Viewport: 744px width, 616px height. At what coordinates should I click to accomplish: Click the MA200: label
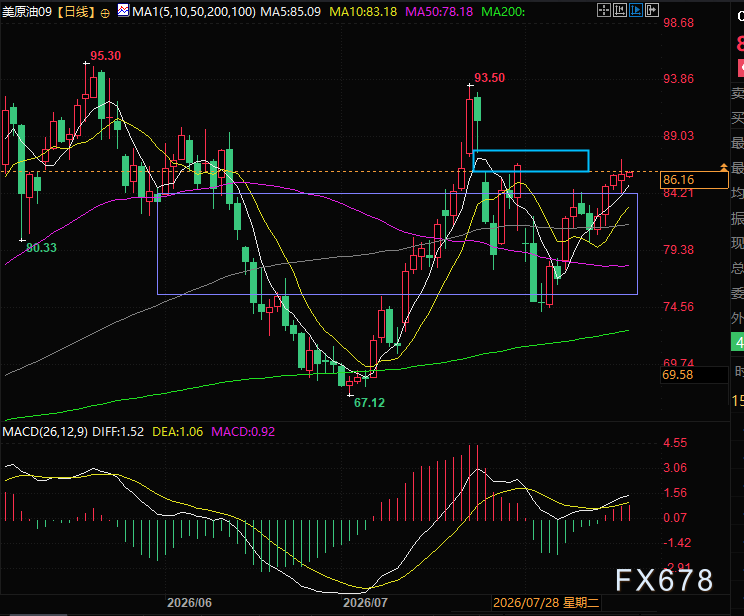503,12
